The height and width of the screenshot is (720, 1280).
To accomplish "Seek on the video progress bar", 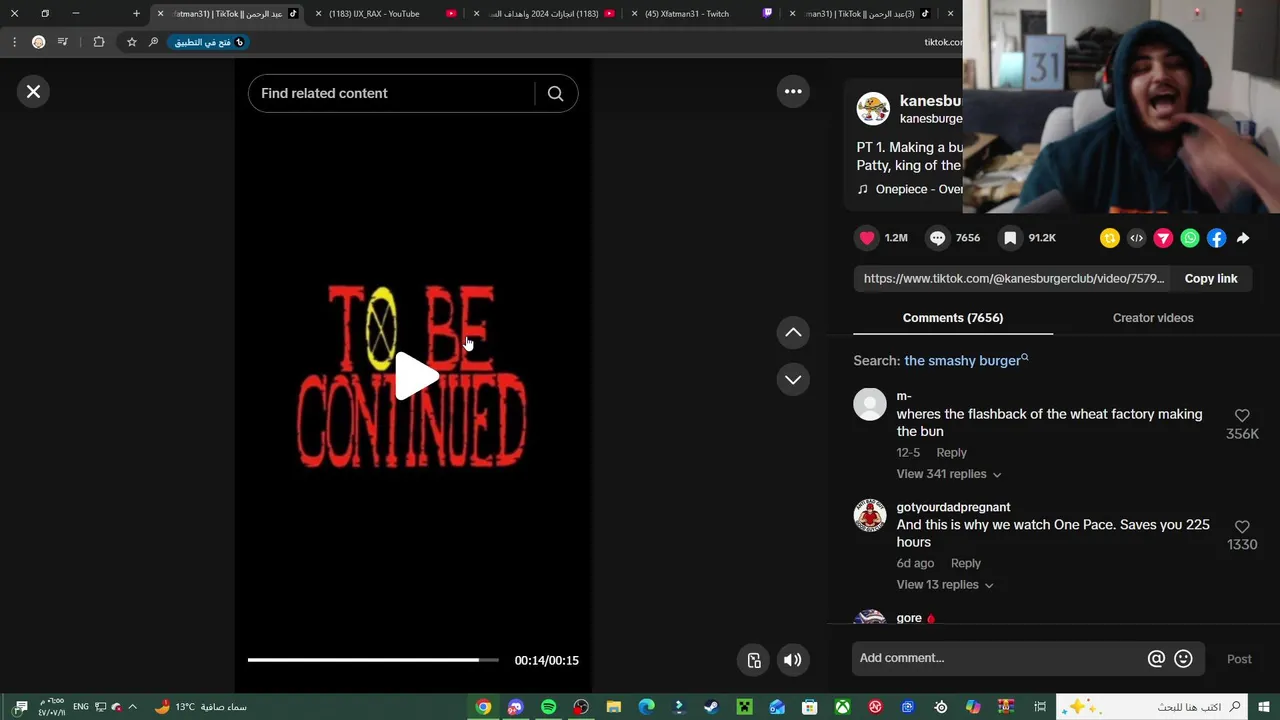I will 373,660.
